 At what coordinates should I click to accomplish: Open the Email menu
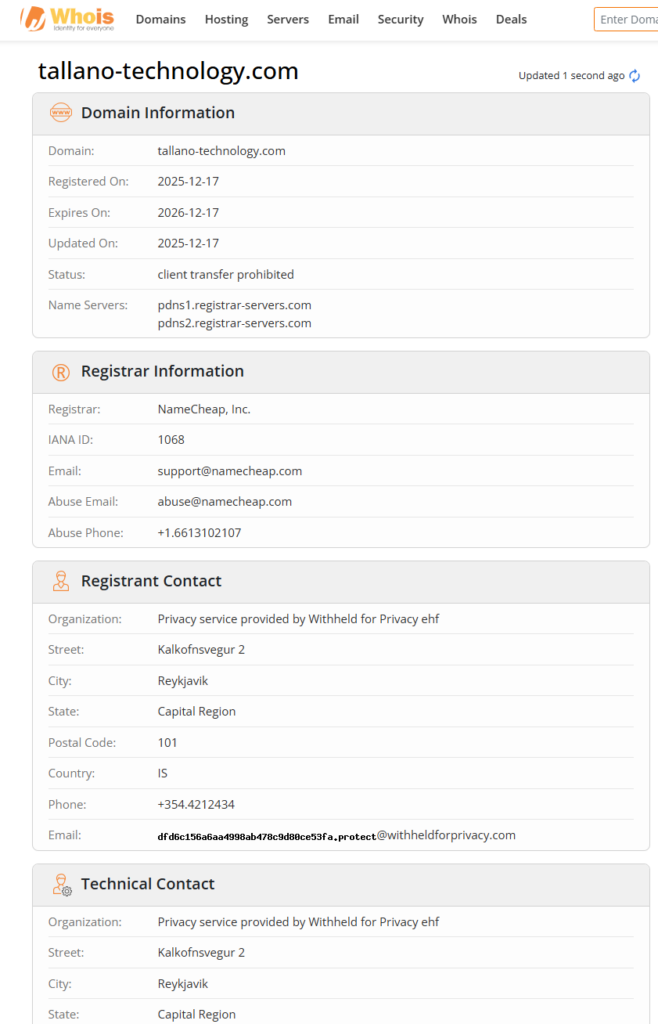pyautogui.click(x=343, y=19)
